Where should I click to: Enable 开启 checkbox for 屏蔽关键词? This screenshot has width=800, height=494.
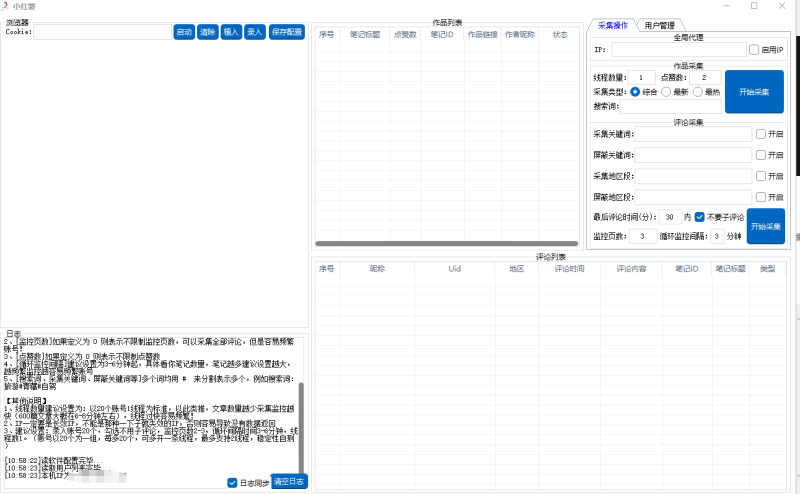point(761,155)
